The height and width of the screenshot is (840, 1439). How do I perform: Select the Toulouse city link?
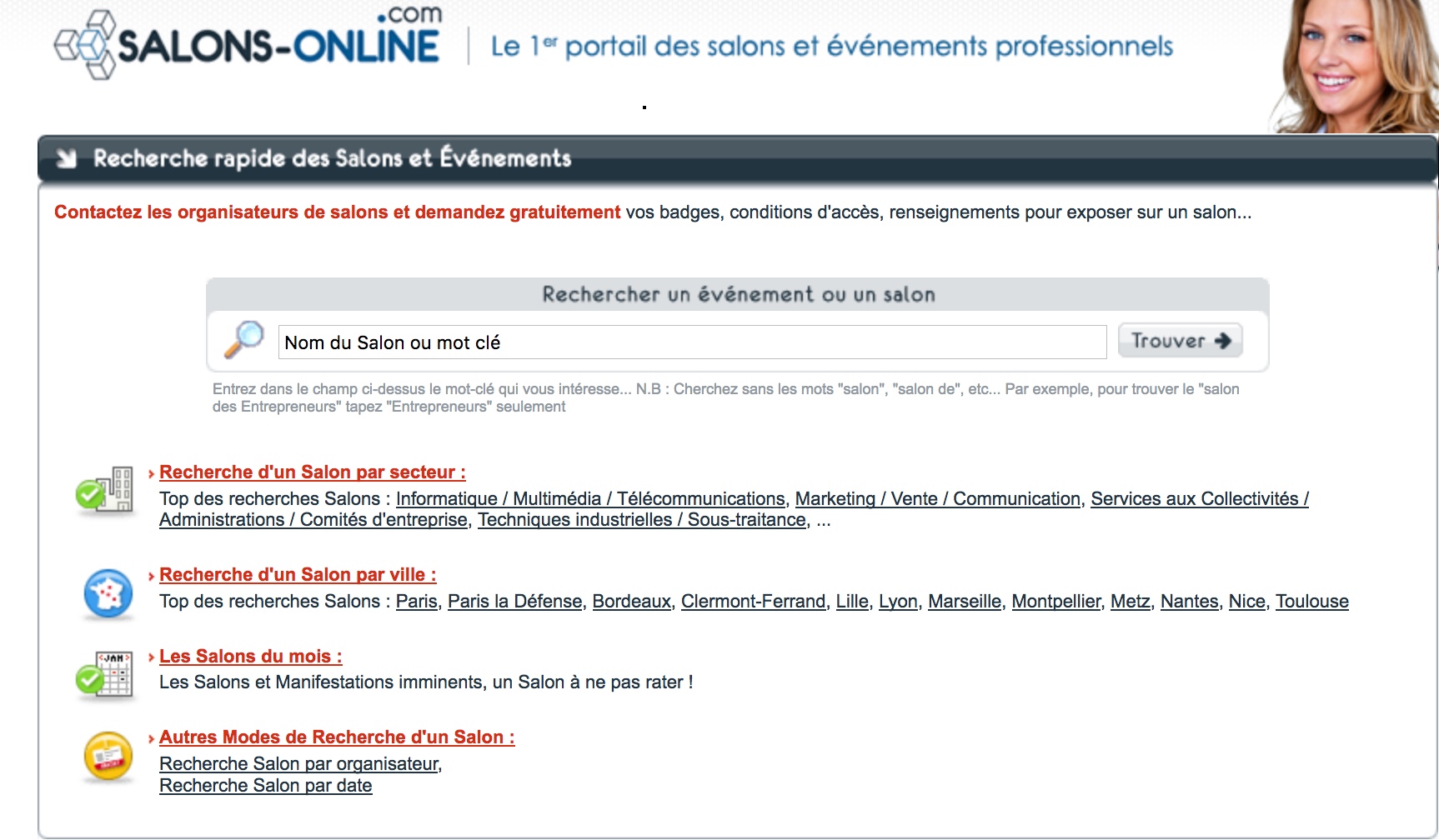pyautogui.click(x=1312, y=602)
